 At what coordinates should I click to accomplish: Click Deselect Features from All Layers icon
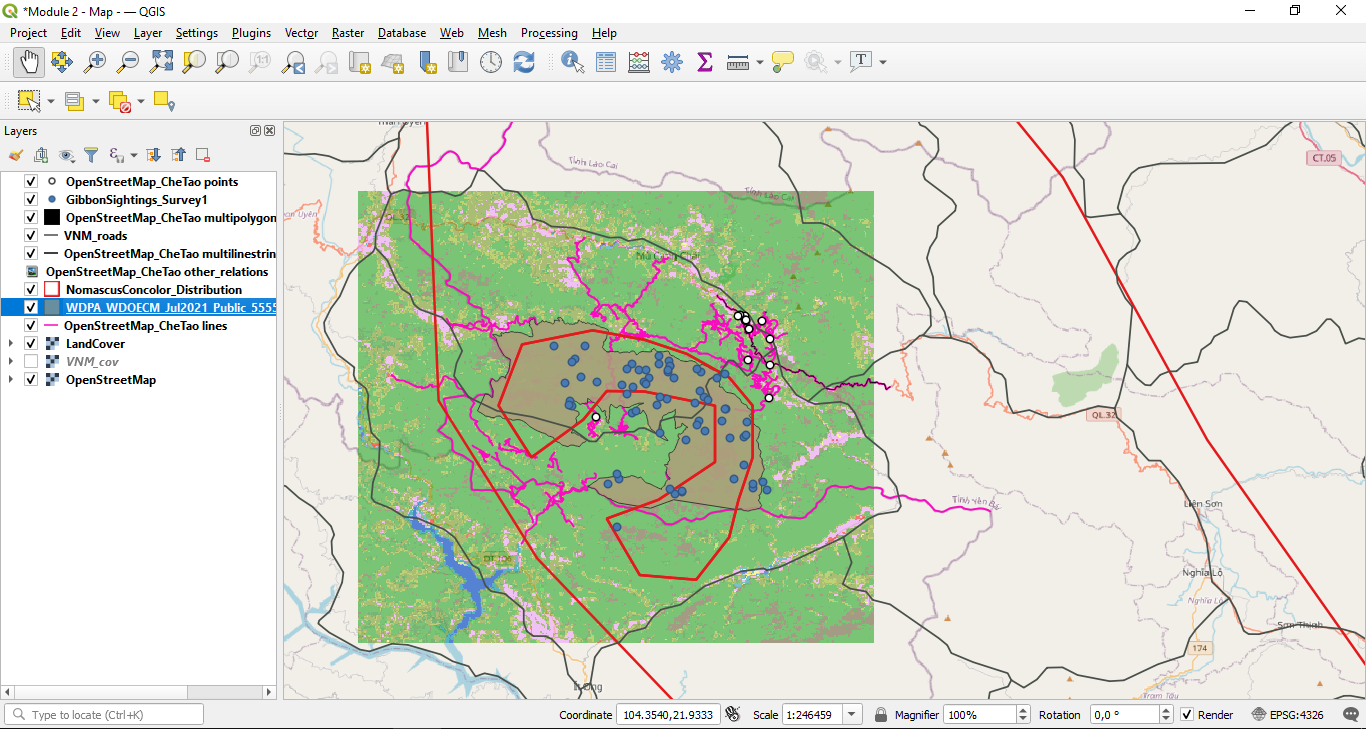tap(119, 101)
